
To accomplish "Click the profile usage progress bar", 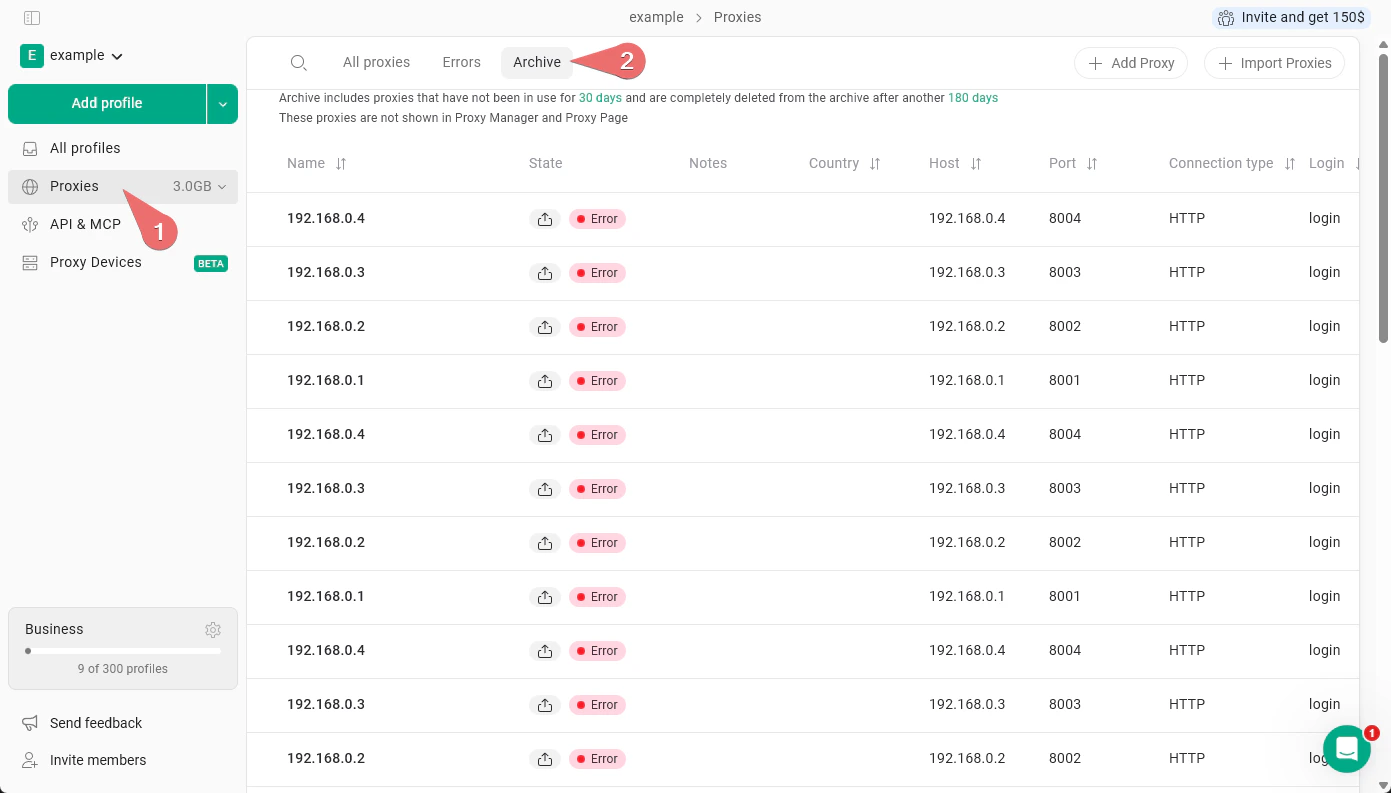I will coord(122,651).
